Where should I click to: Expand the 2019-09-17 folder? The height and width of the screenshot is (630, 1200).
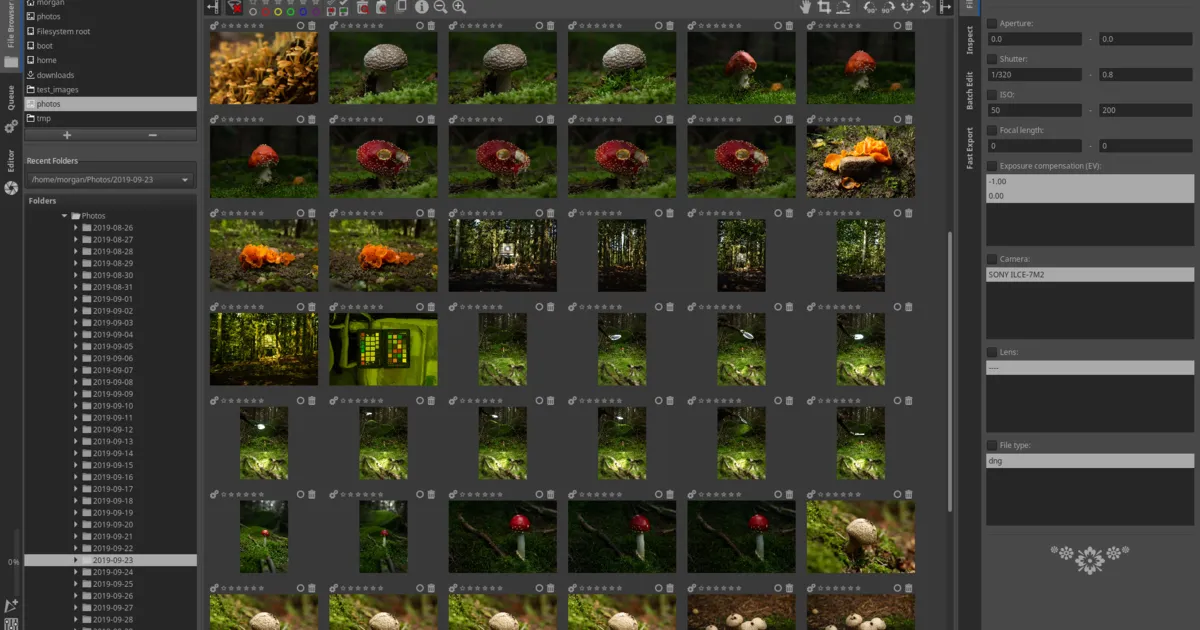[76, 489]
